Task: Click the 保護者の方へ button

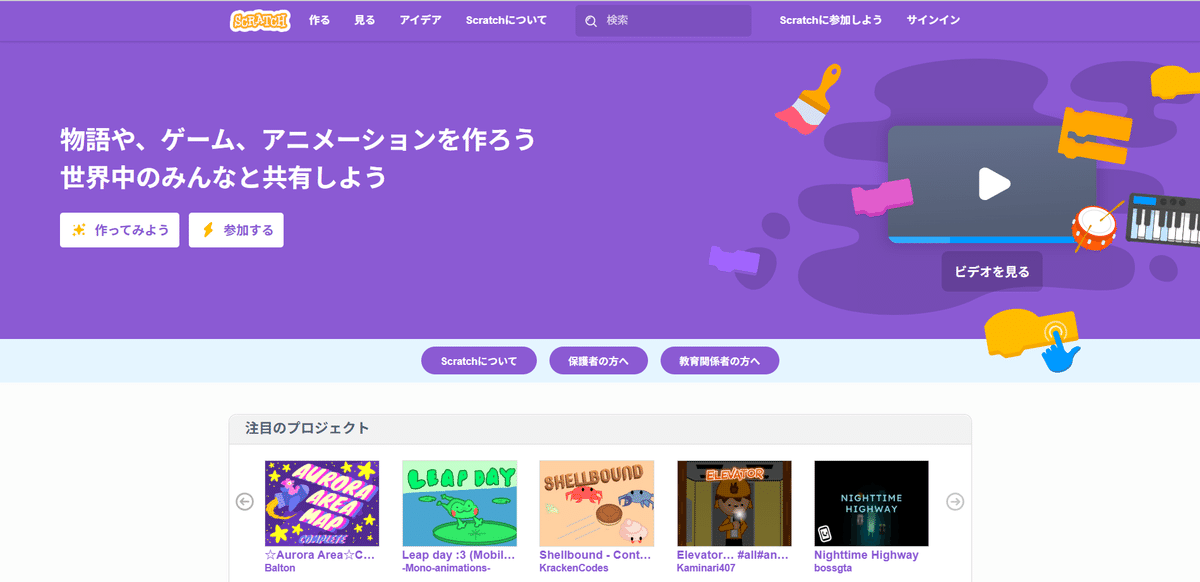Action: point(598,360)
